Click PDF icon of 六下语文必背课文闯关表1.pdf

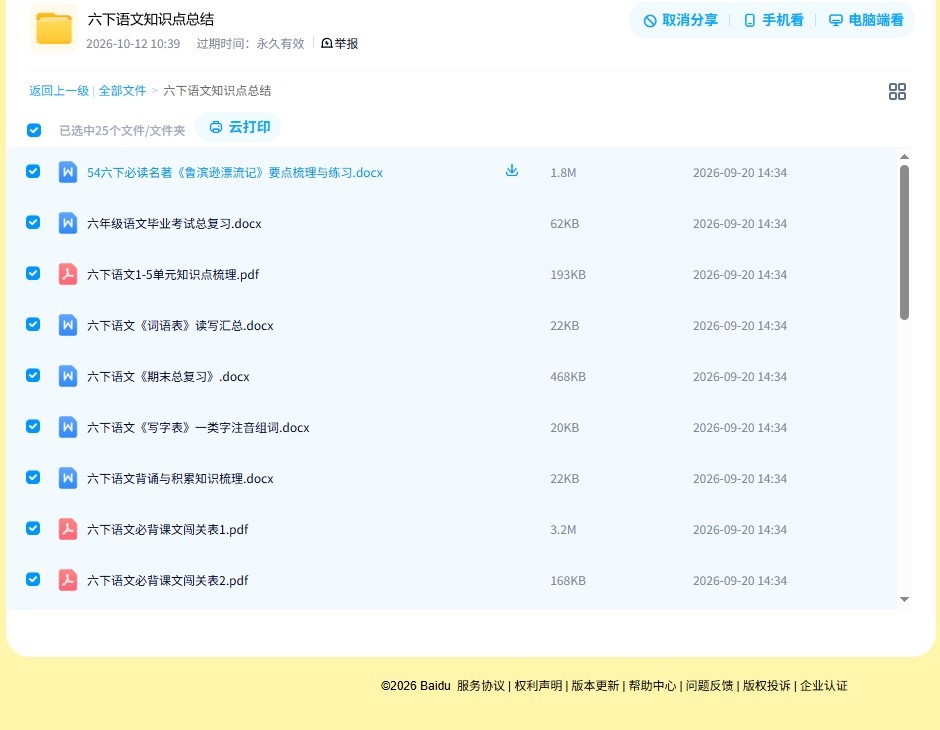coord(68,529)
